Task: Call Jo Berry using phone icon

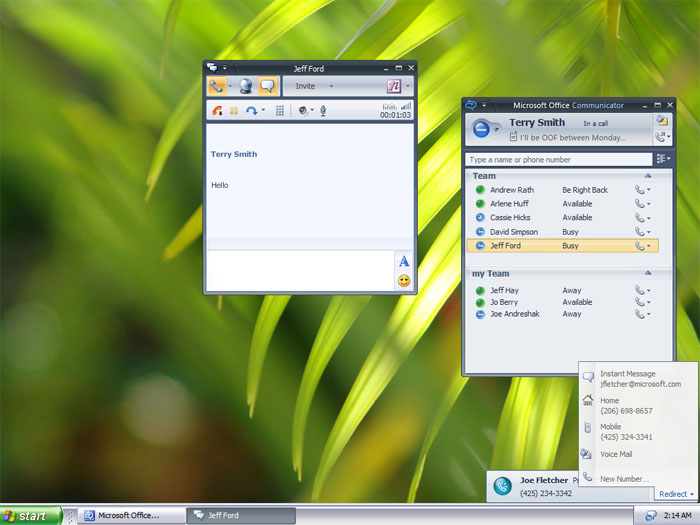Action: (640, 302)
